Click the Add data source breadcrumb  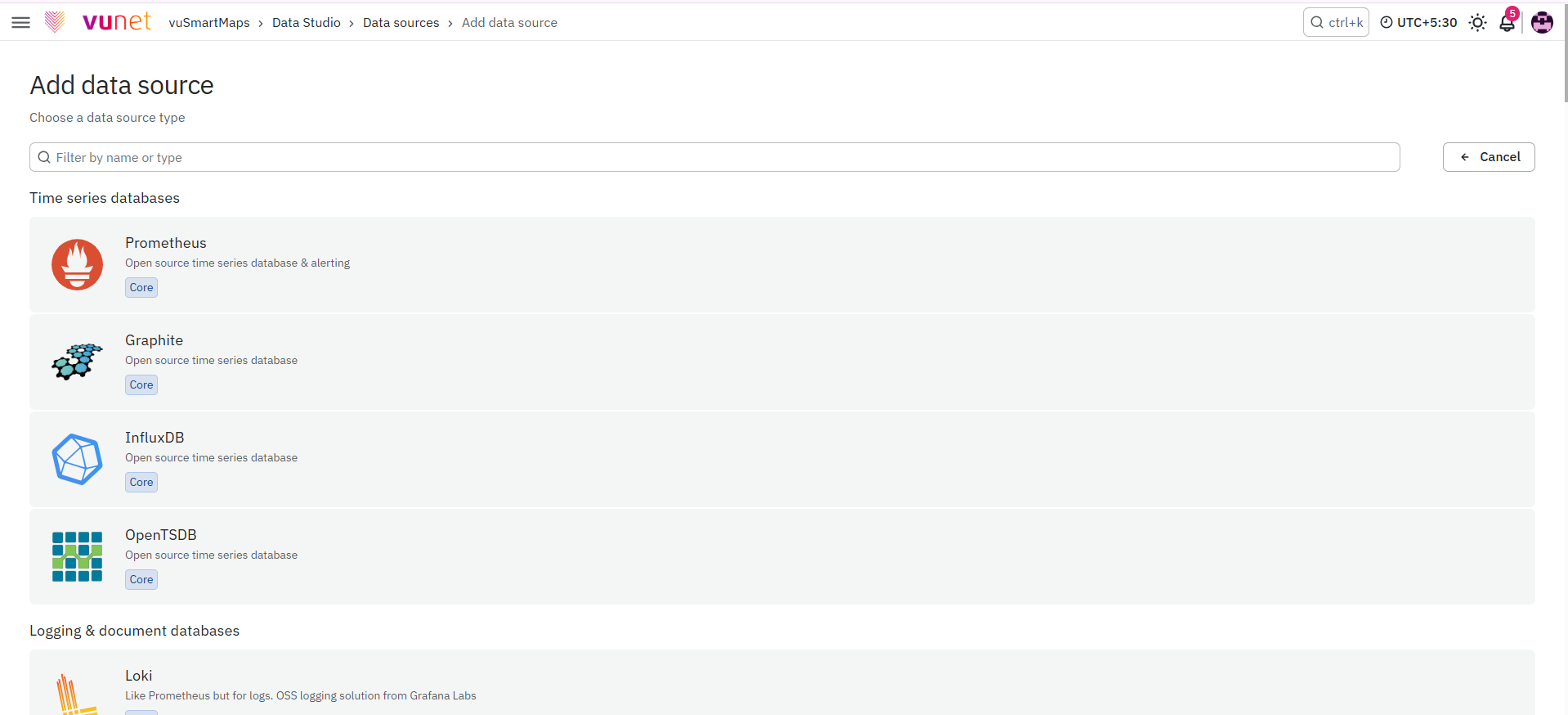point(509,22)
